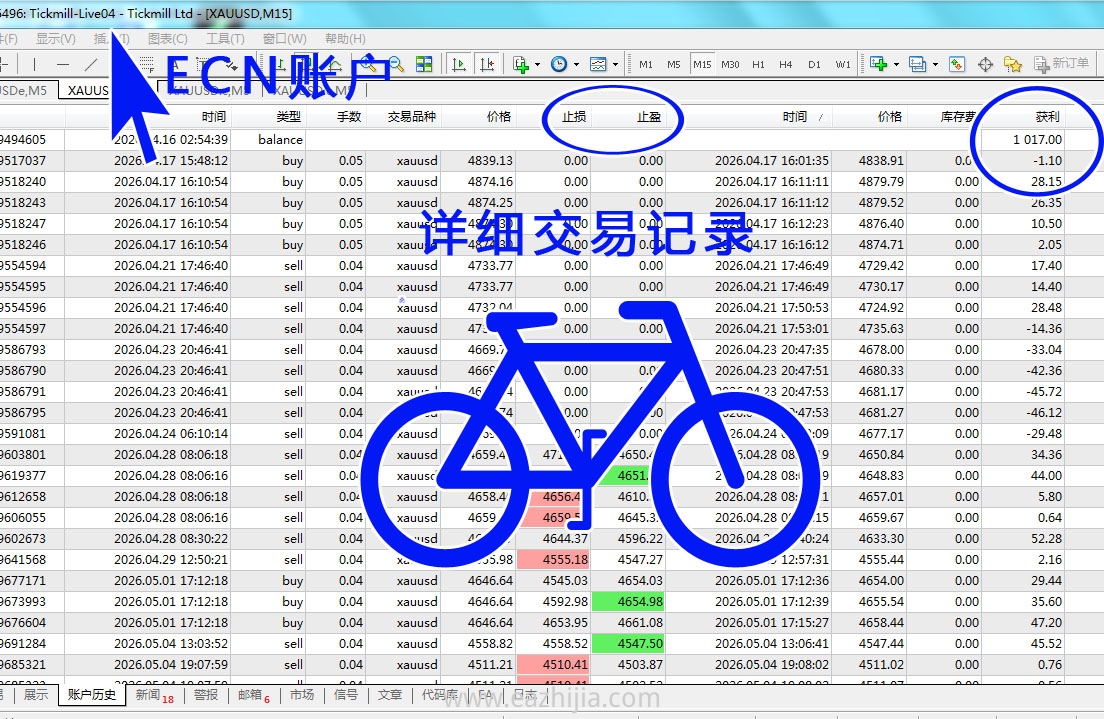Expand the templates dropdown arrow
Screen dimensions: 1104x719
pos(615,64)
